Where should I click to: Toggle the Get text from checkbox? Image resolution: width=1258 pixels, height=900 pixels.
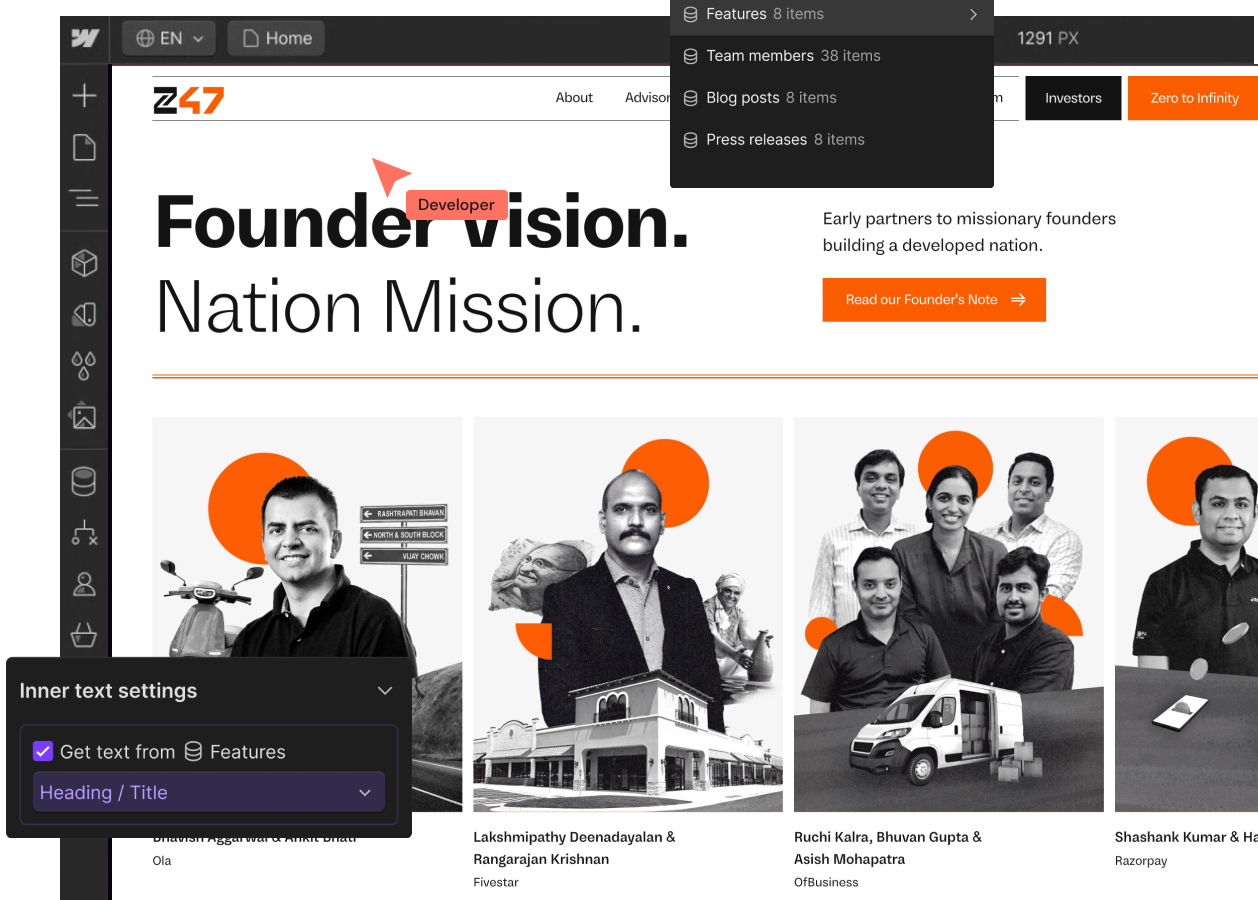(x=43, y=751)
